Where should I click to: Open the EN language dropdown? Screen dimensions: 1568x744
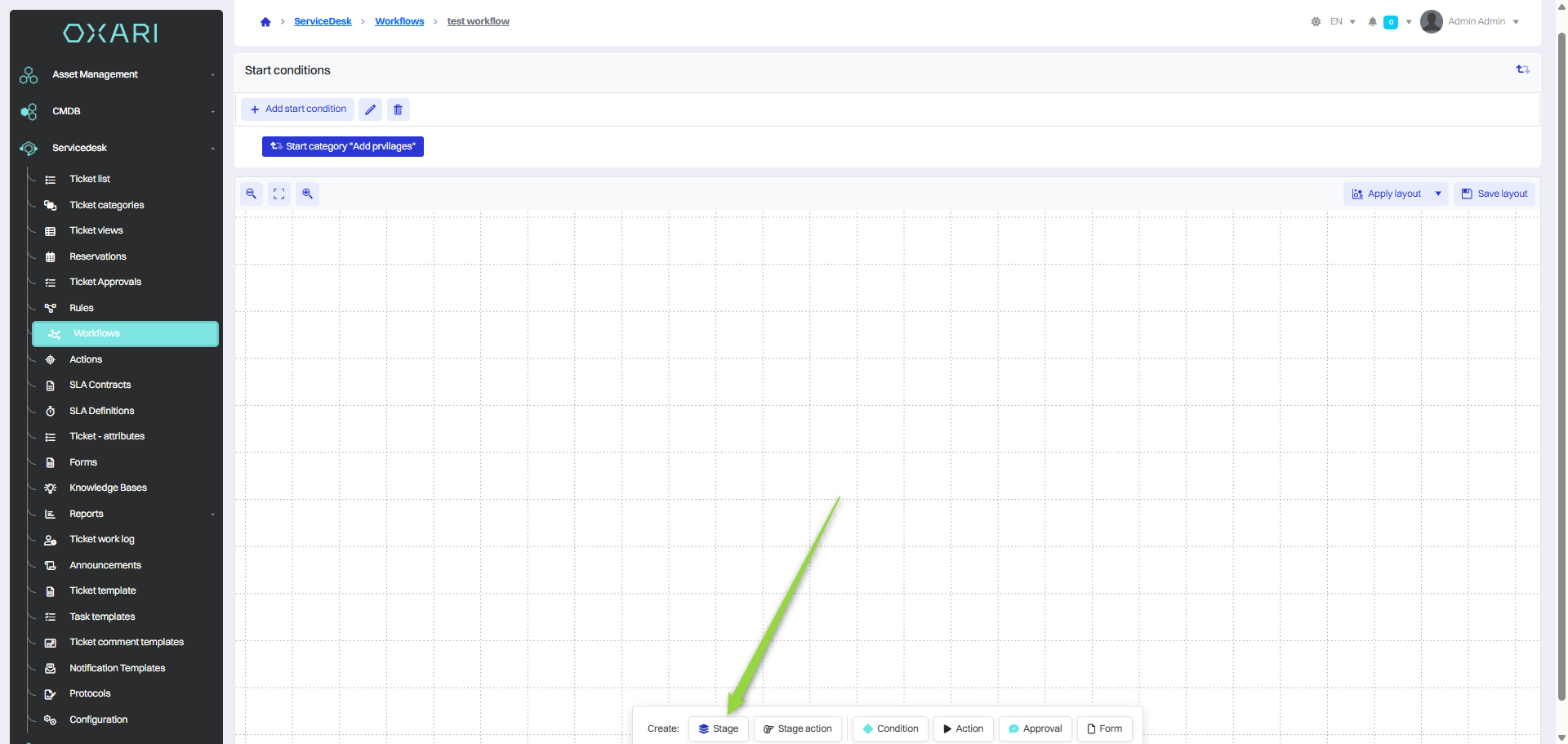[1343, 22]
